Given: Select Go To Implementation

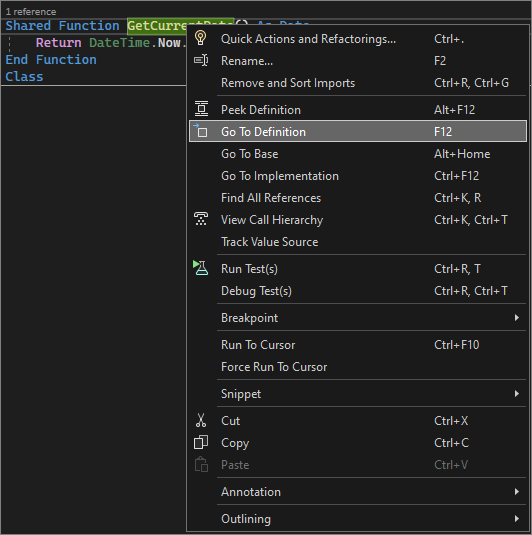Looking at the screenshot, I should coord(357,176).
